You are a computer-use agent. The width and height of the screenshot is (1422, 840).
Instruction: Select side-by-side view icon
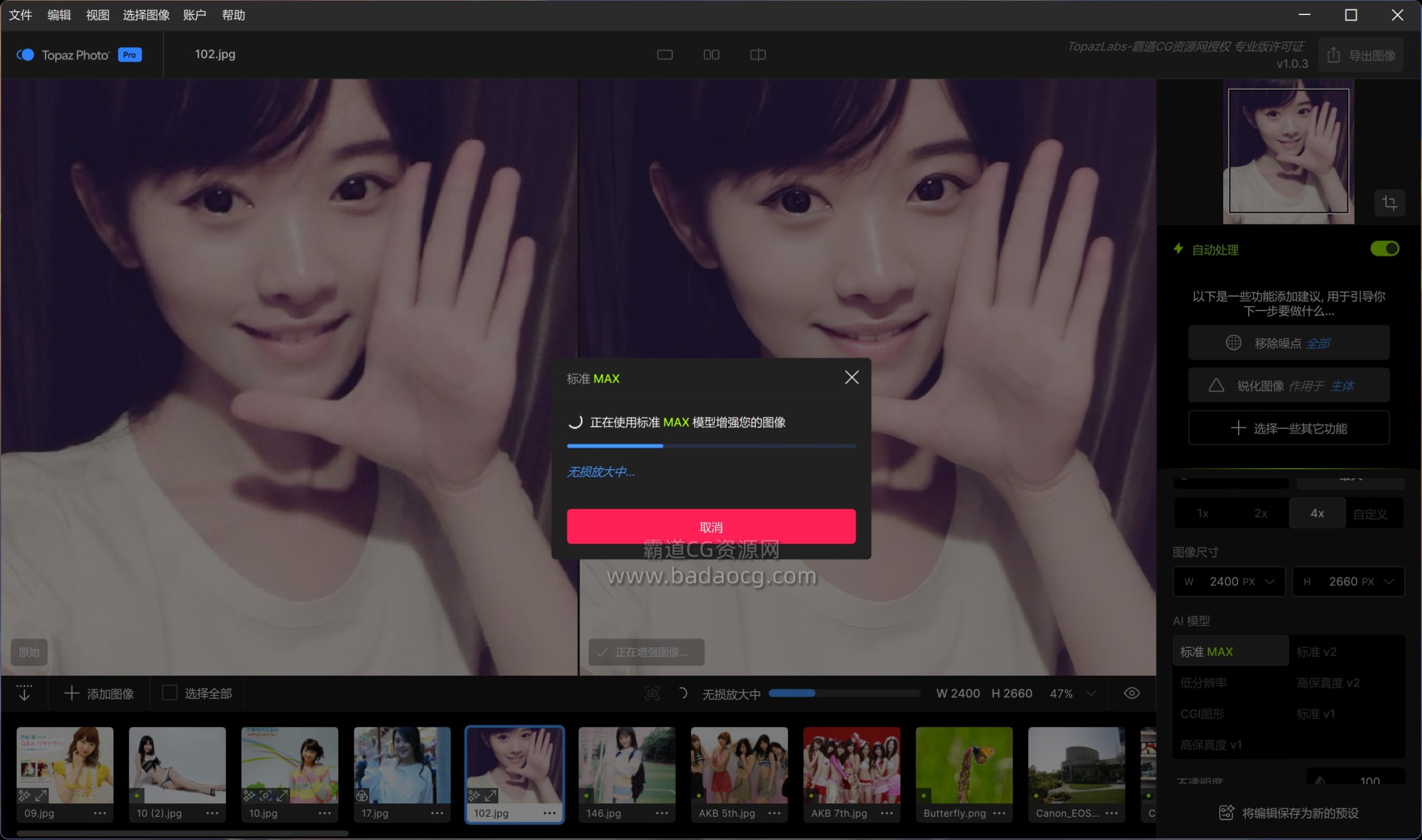[712, 55]
